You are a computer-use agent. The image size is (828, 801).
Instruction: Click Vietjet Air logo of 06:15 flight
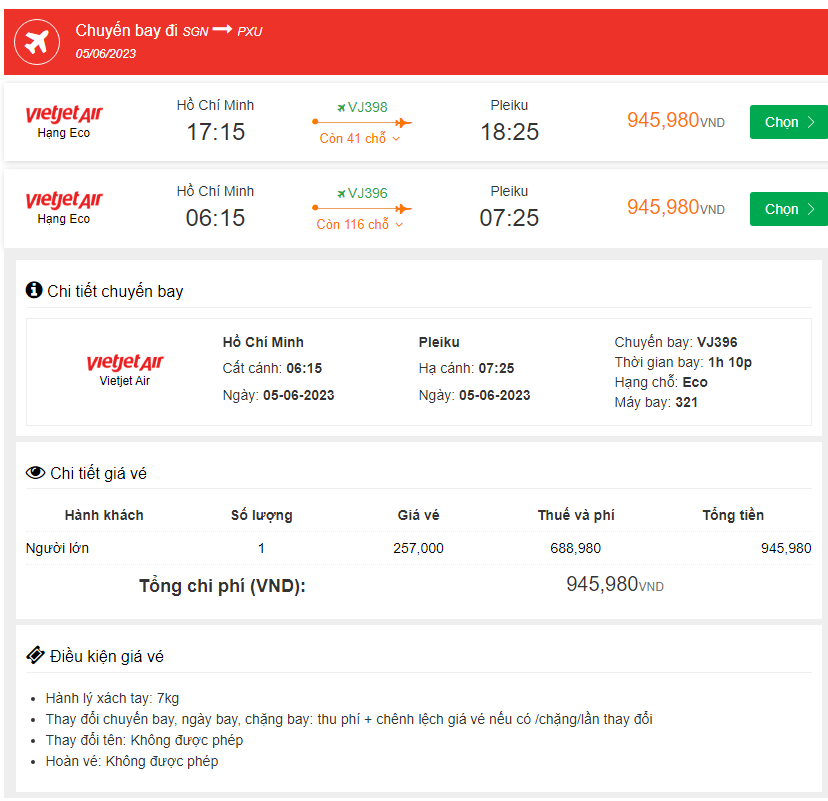click(64, 200)
